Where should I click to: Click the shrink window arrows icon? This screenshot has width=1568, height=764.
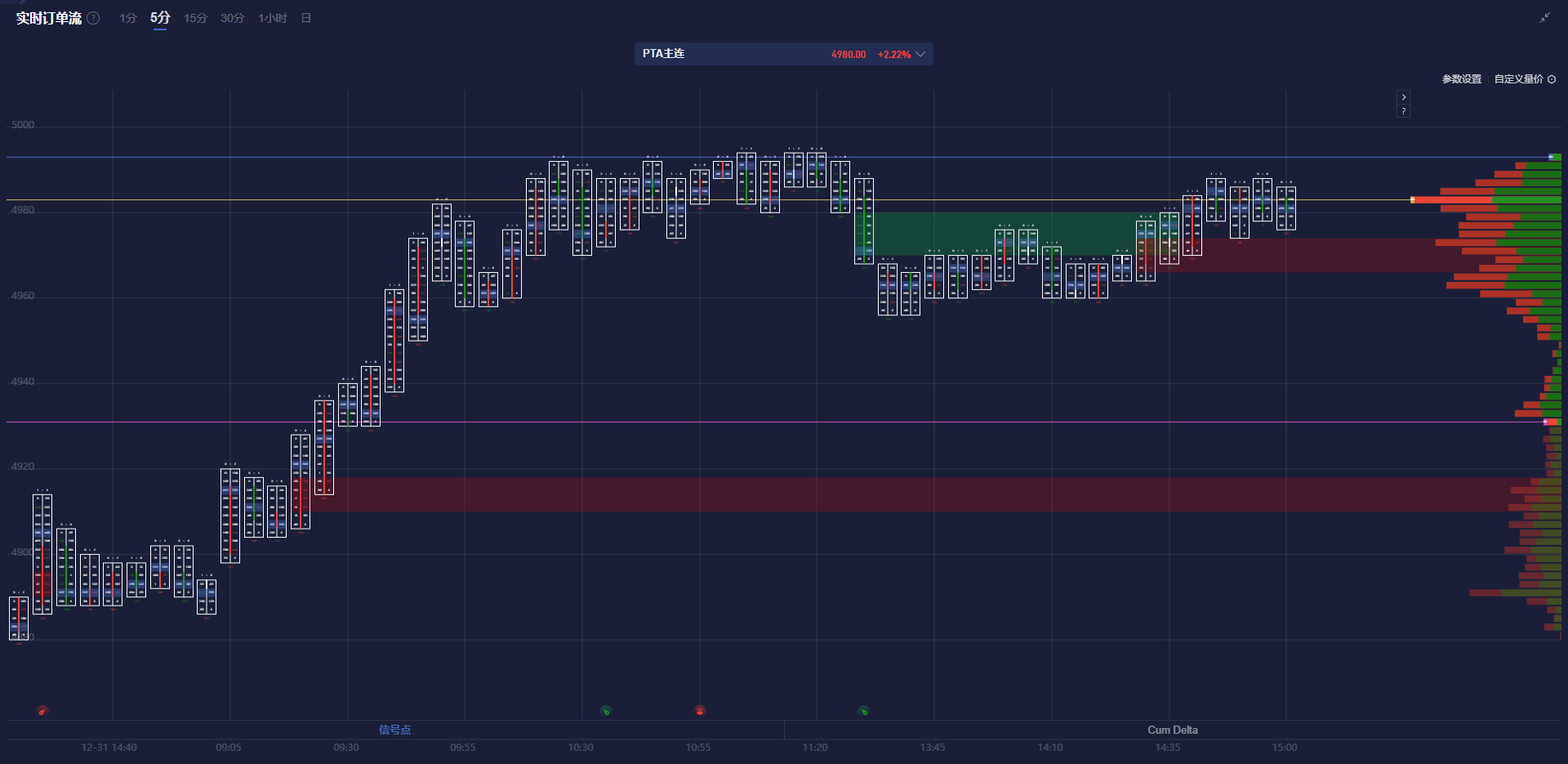point(1544,18)
